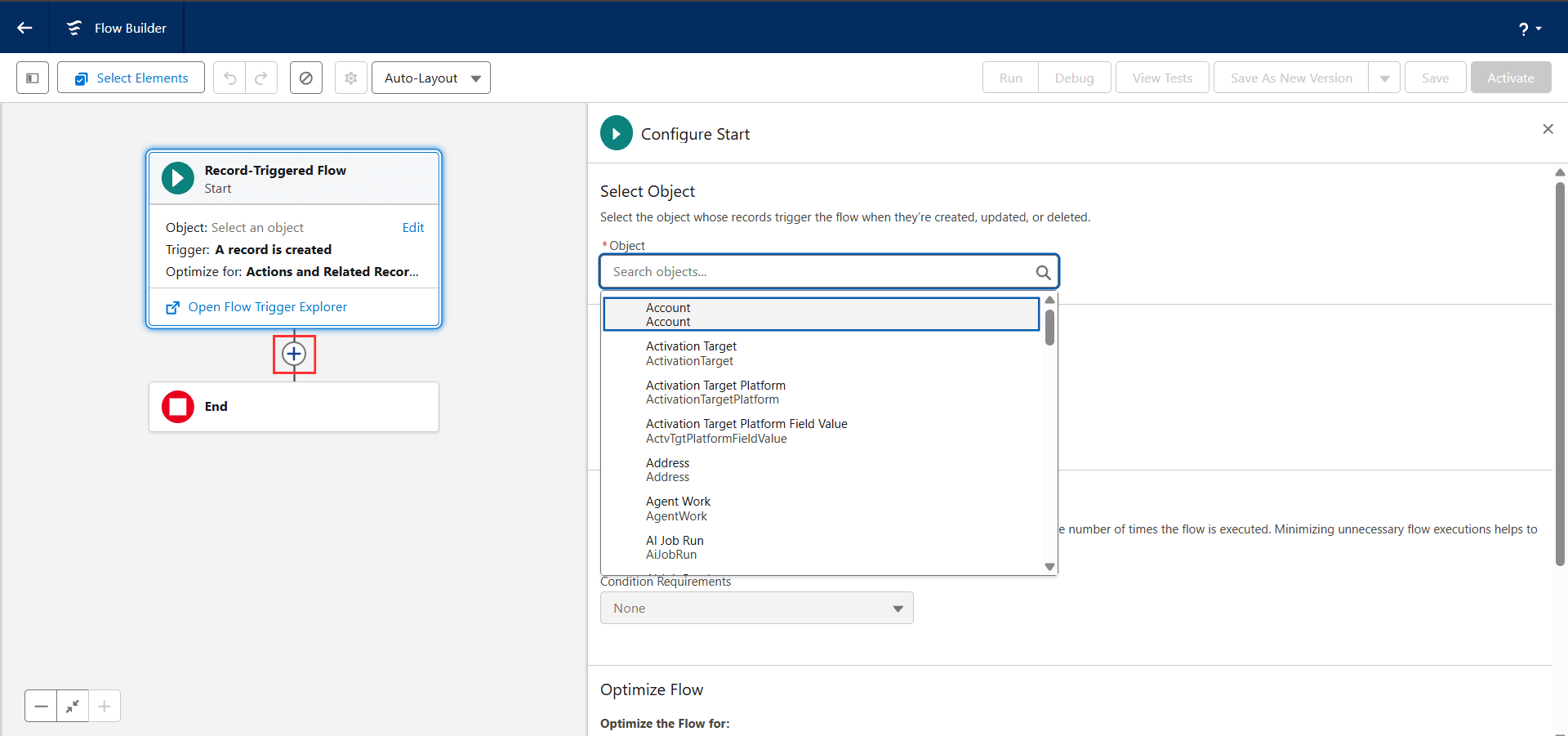Click Save As New Version
1568x736 pixels.
coord(1291,78)
